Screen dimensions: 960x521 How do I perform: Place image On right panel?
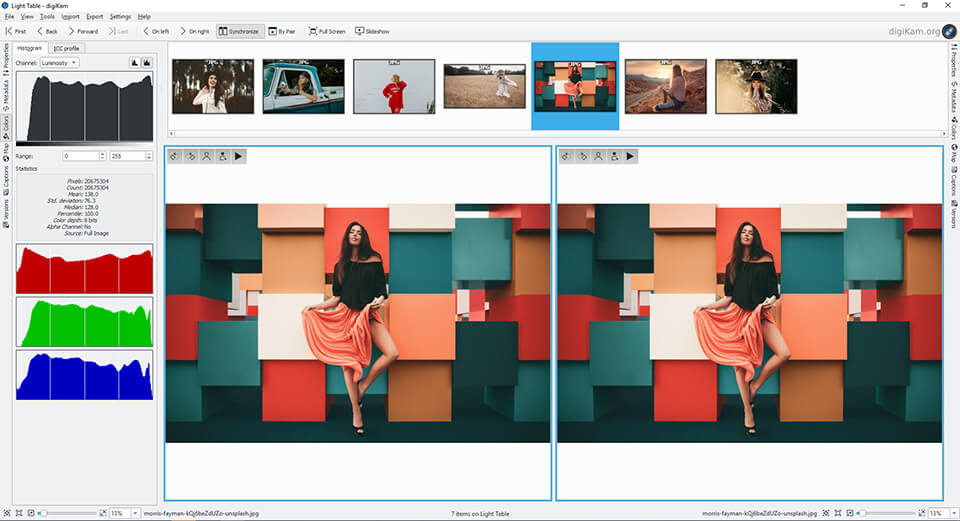195,31
